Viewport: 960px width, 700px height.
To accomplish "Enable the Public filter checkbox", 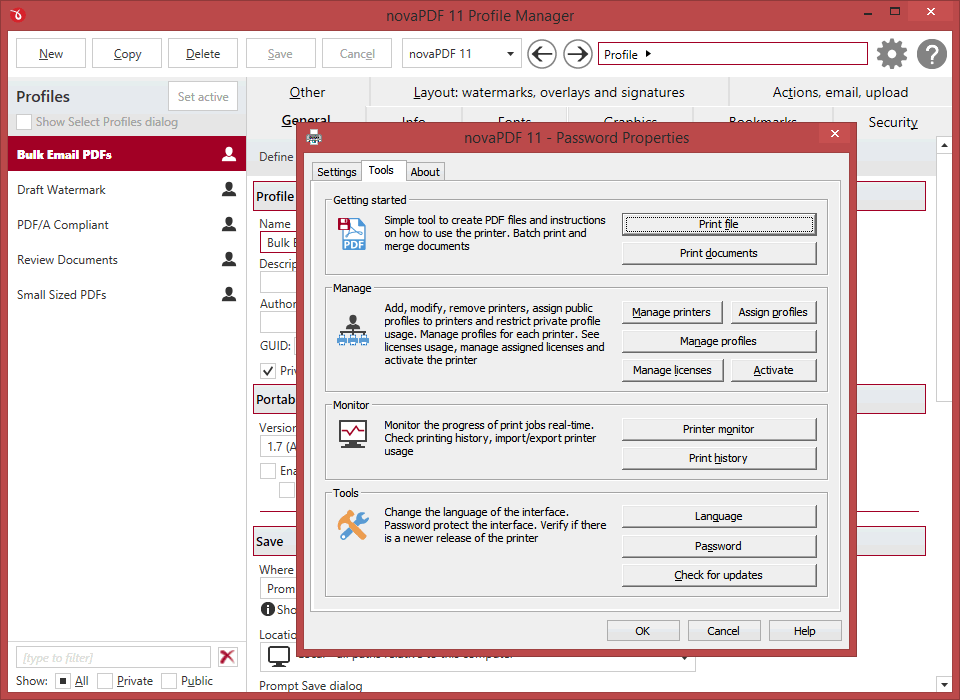I will point(169,681).
